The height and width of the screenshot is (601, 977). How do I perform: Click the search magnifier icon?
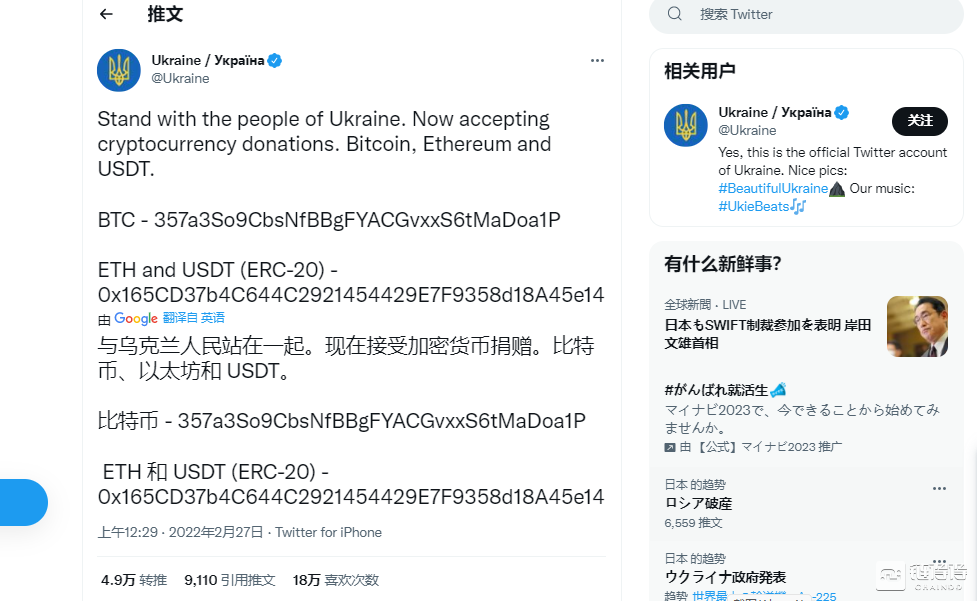675,14
